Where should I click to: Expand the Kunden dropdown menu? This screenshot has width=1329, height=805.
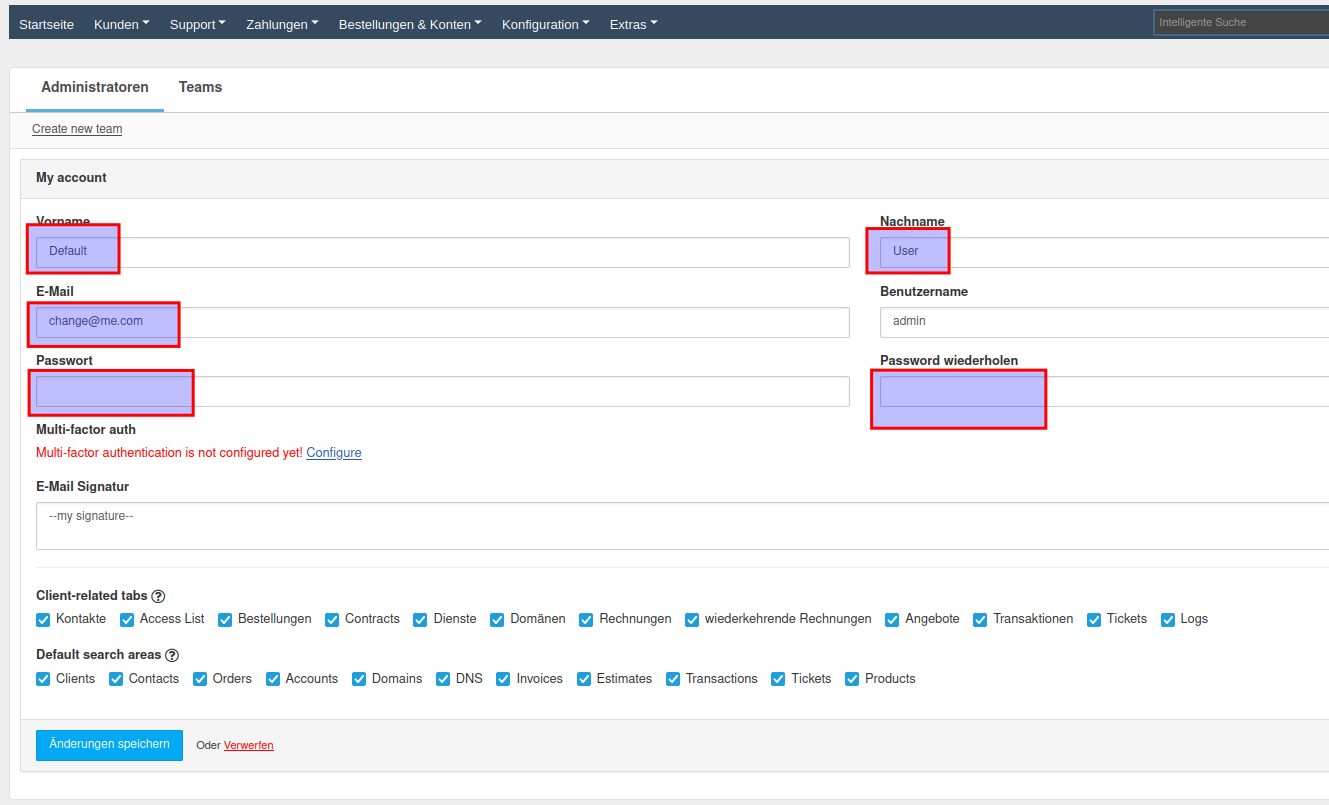tap(121, 24)
